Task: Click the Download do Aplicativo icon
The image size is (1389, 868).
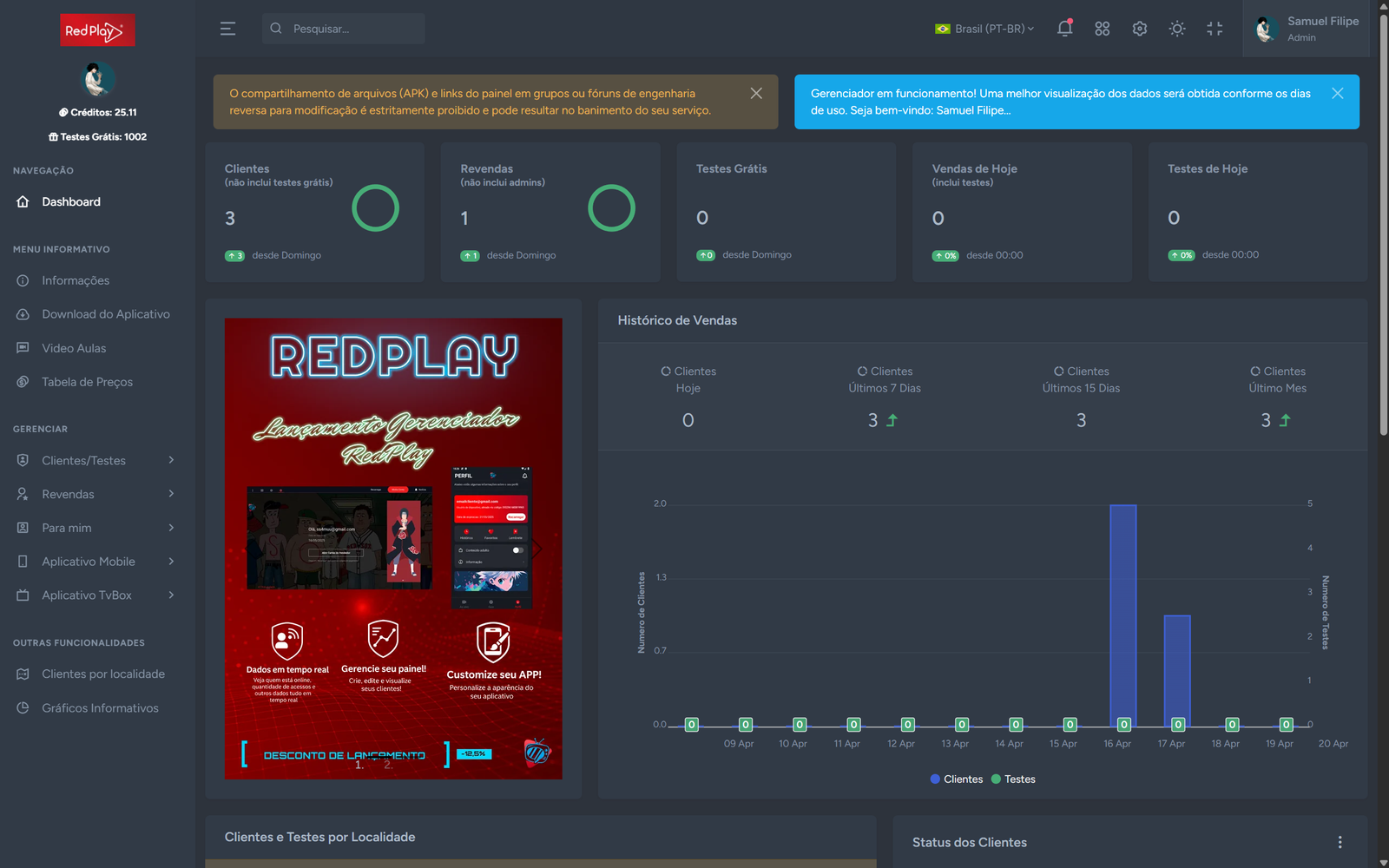Action: pos(23,314)
